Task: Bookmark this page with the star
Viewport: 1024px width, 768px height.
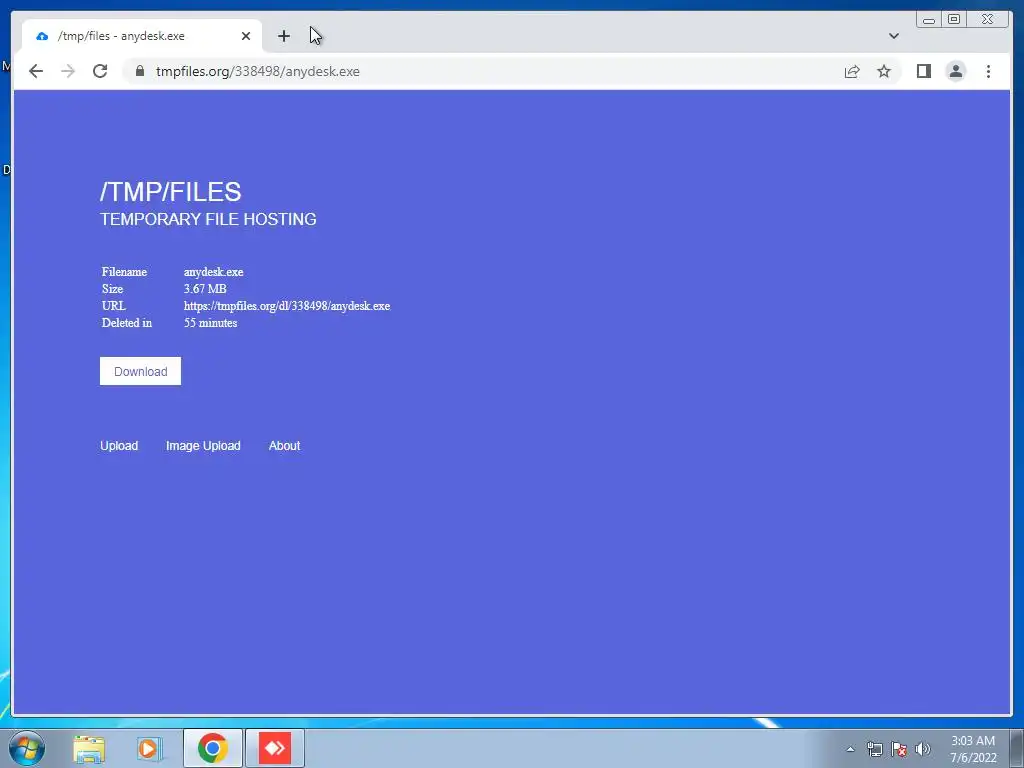Action: pos(884,71)
